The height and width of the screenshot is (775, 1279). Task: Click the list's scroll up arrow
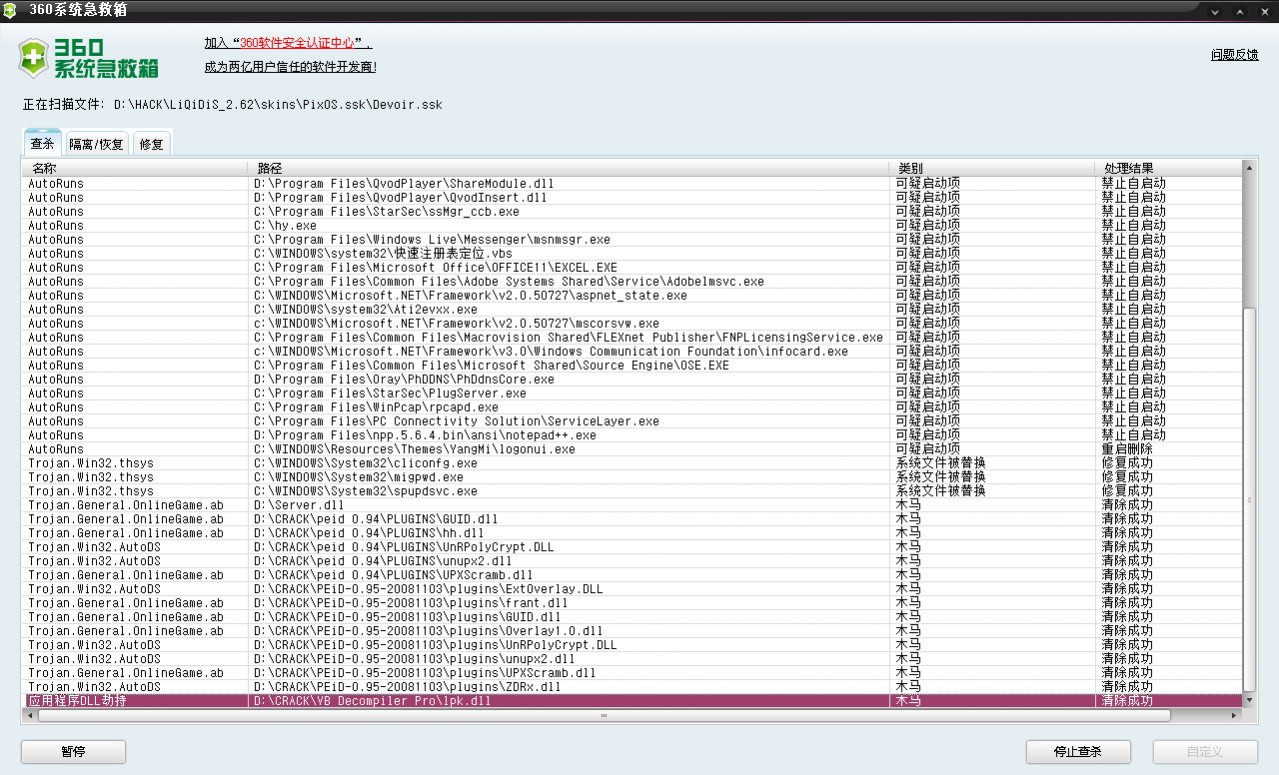(x=1249, y=168)
